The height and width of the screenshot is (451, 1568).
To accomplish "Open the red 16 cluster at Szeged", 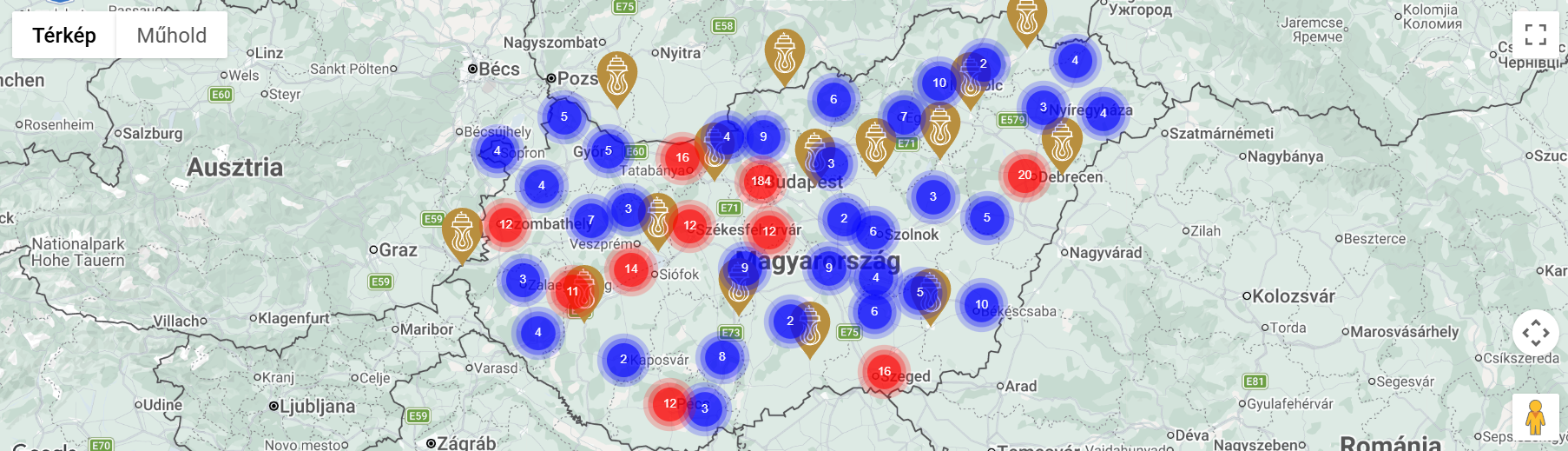I will (884, 371).
